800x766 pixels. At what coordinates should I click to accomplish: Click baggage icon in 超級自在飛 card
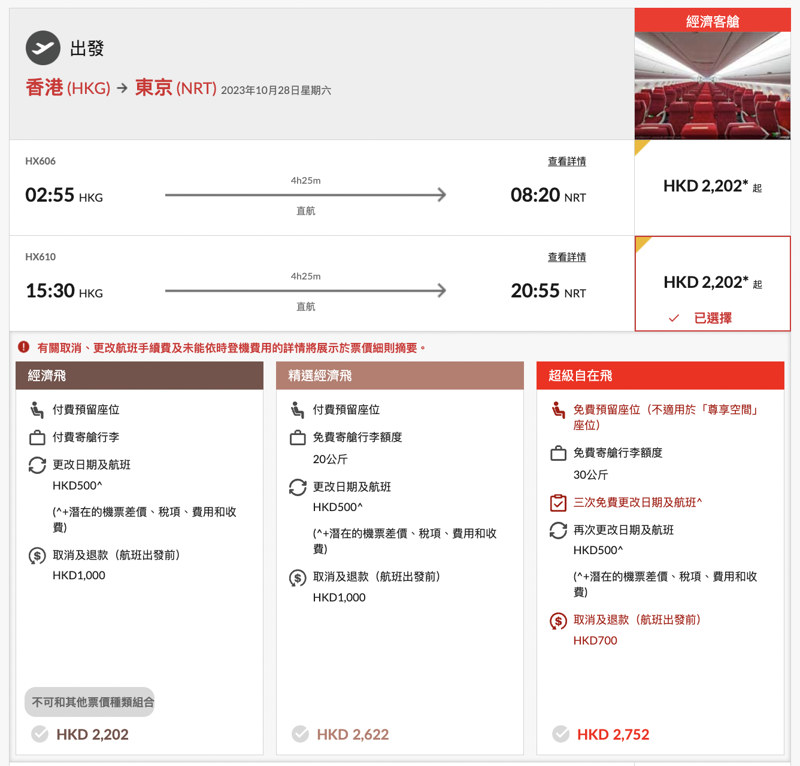[x=558, y=453]
